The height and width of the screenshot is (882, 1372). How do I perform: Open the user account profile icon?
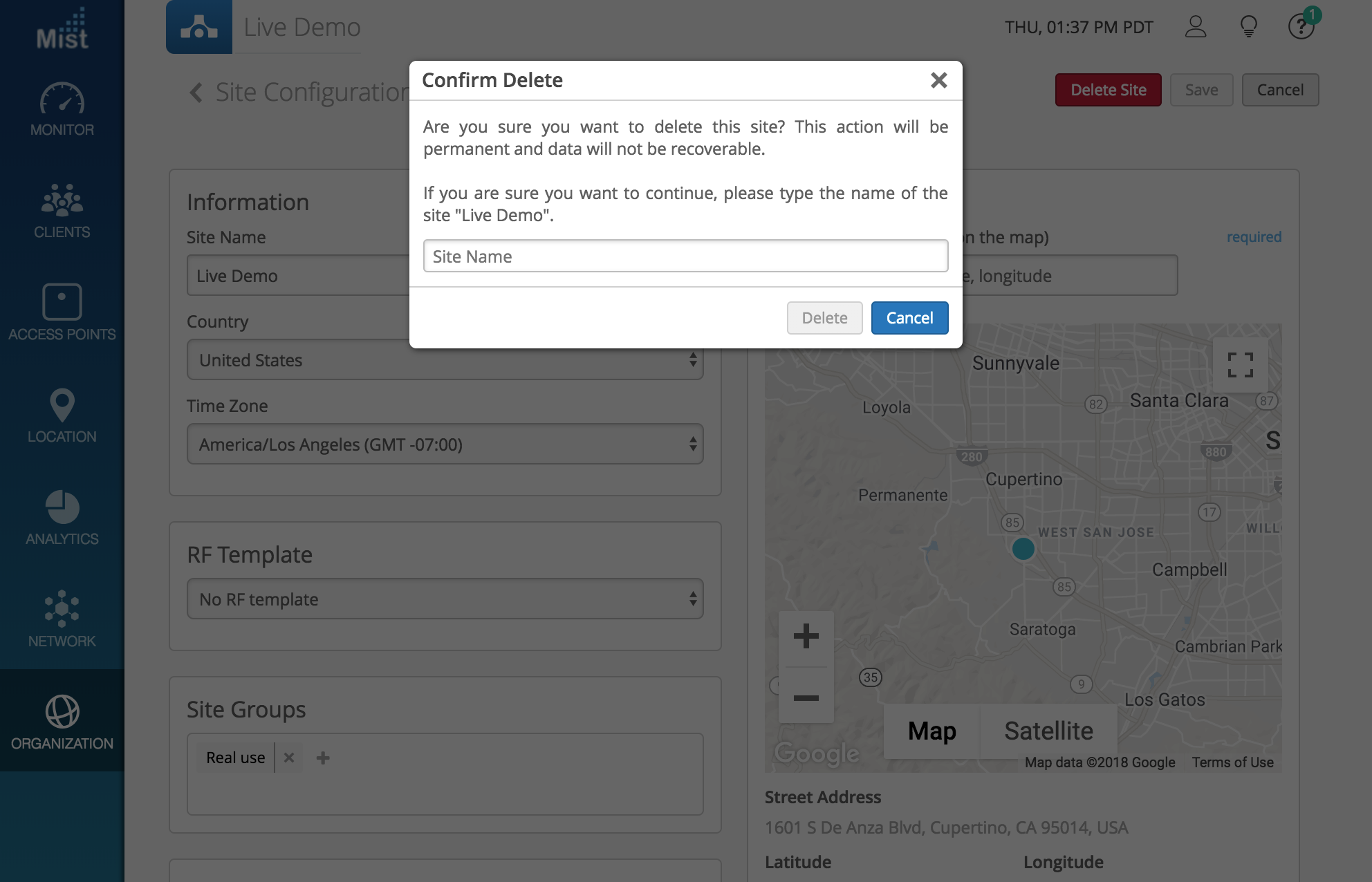1196,27
